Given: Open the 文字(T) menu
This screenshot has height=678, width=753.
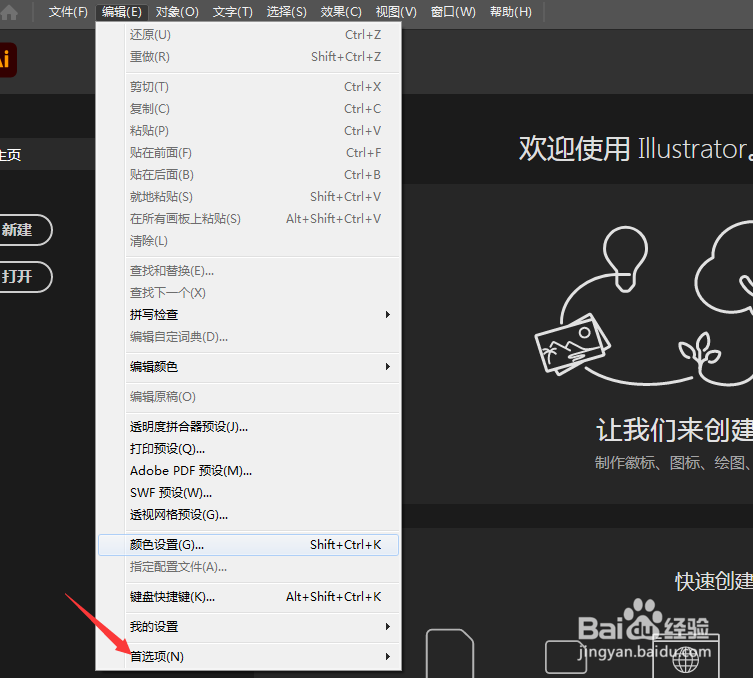Looking at the screenshot, I should pyautogui.click(x=233, y=12).
